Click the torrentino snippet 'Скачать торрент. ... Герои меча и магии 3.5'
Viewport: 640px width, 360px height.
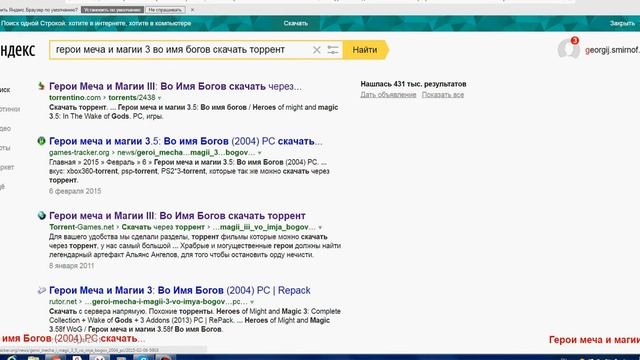pos(193,112)
